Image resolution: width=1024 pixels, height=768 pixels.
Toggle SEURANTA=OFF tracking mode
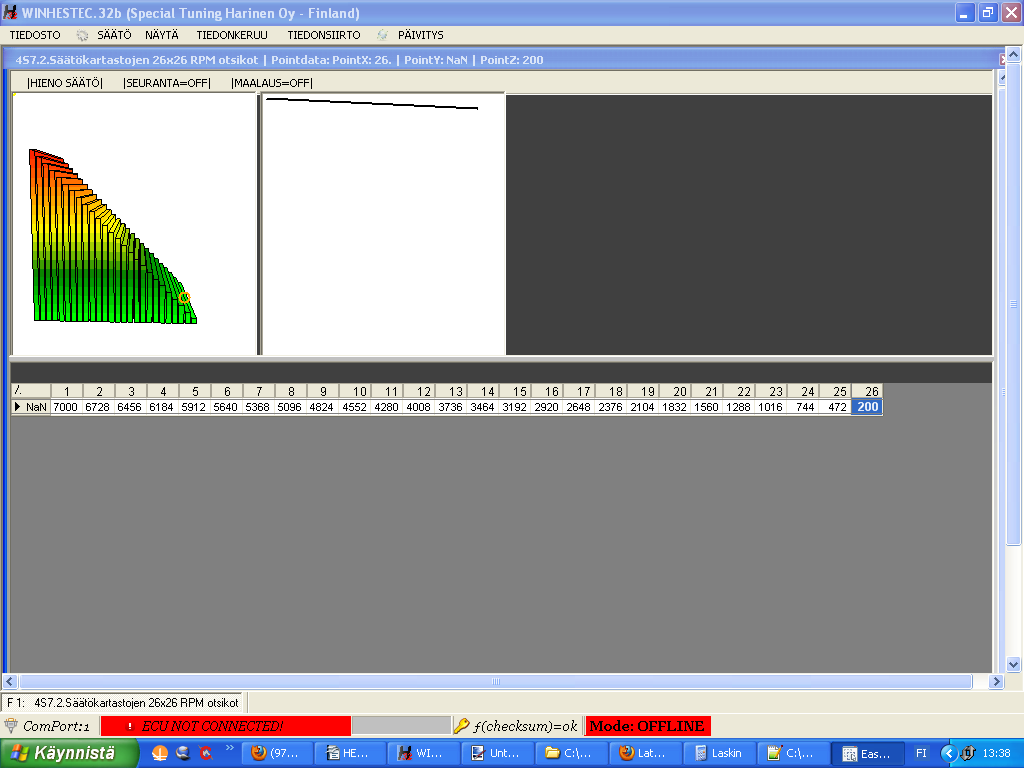(x=167, y=83)
